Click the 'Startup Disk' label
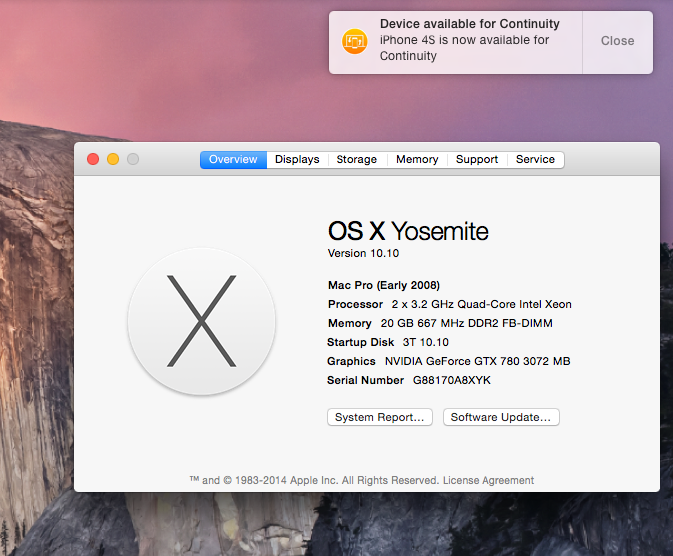This screenshot has width=673, height=556. [361, 342]
